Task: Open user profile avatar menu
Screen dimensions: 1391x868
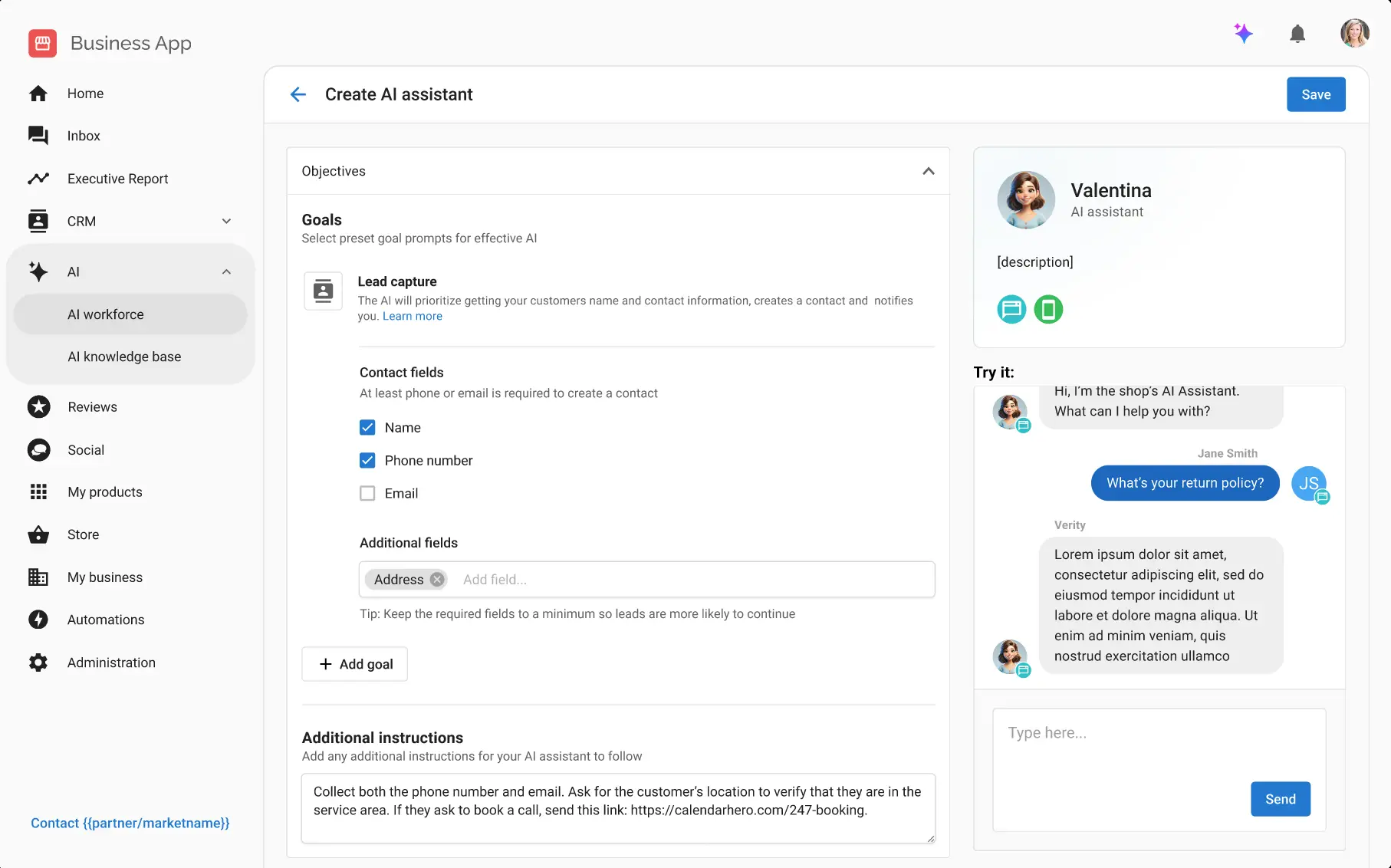Action: coord(1354,34)
